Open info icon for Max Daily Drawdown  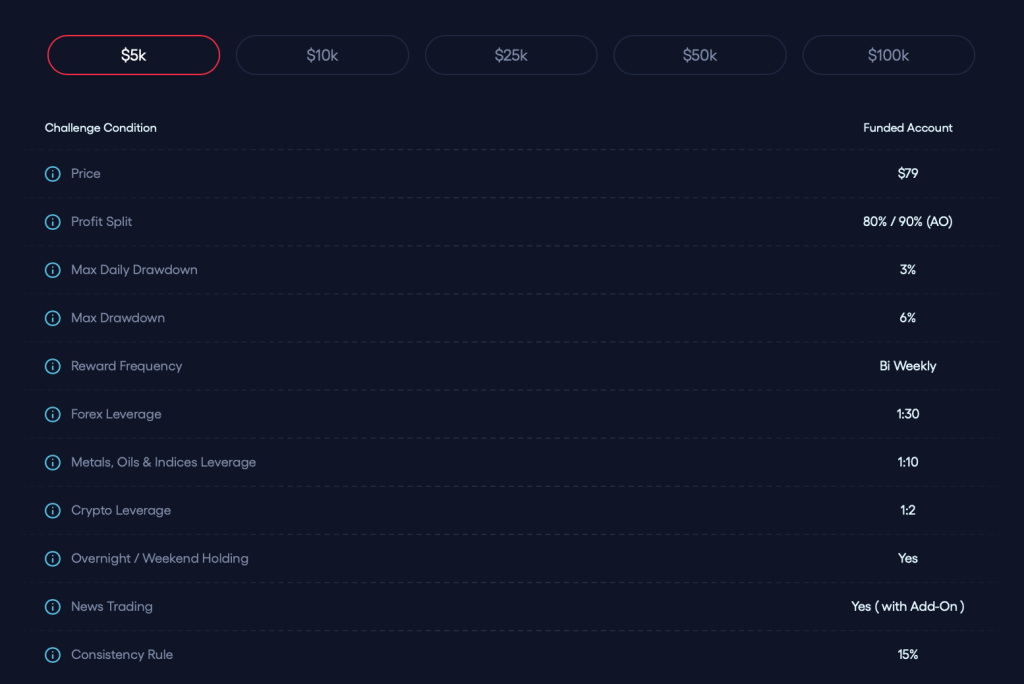tap(53, 270)
